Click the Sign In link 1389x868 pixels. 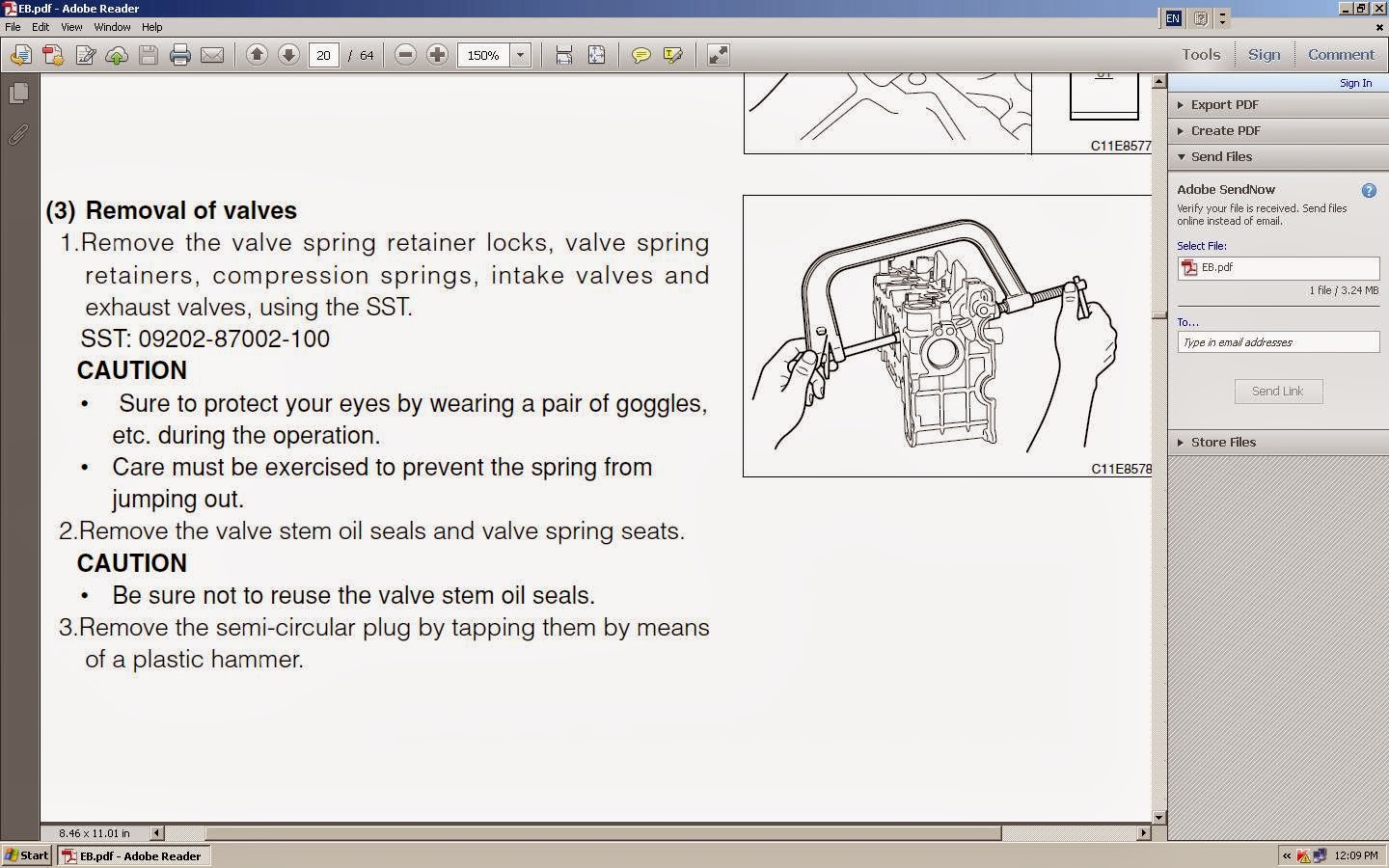point(1355,83)
